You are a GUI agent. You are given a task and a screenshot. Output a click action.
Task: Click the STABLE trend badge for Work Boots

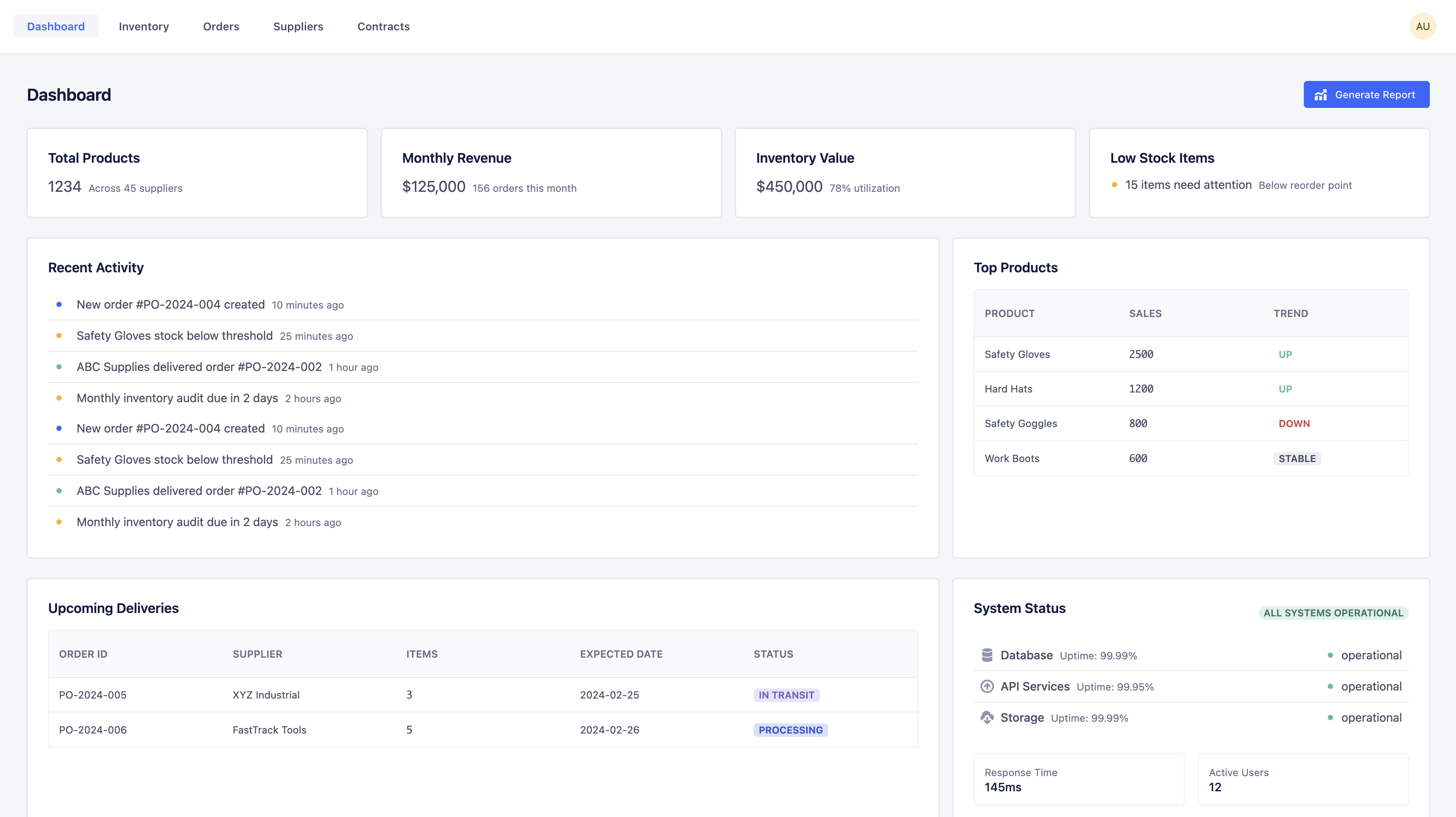1297,459
